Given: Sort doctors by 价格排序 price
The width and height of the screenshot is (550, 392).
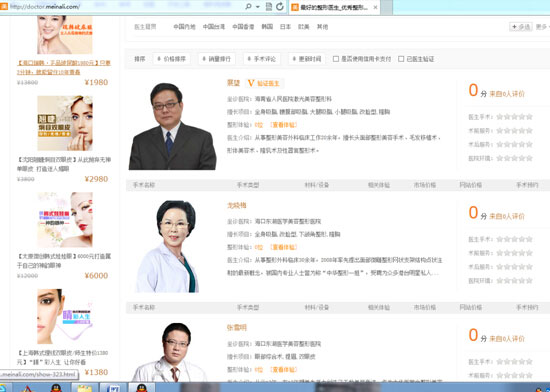Looking at the screenshot, I should tap(172, 59).
